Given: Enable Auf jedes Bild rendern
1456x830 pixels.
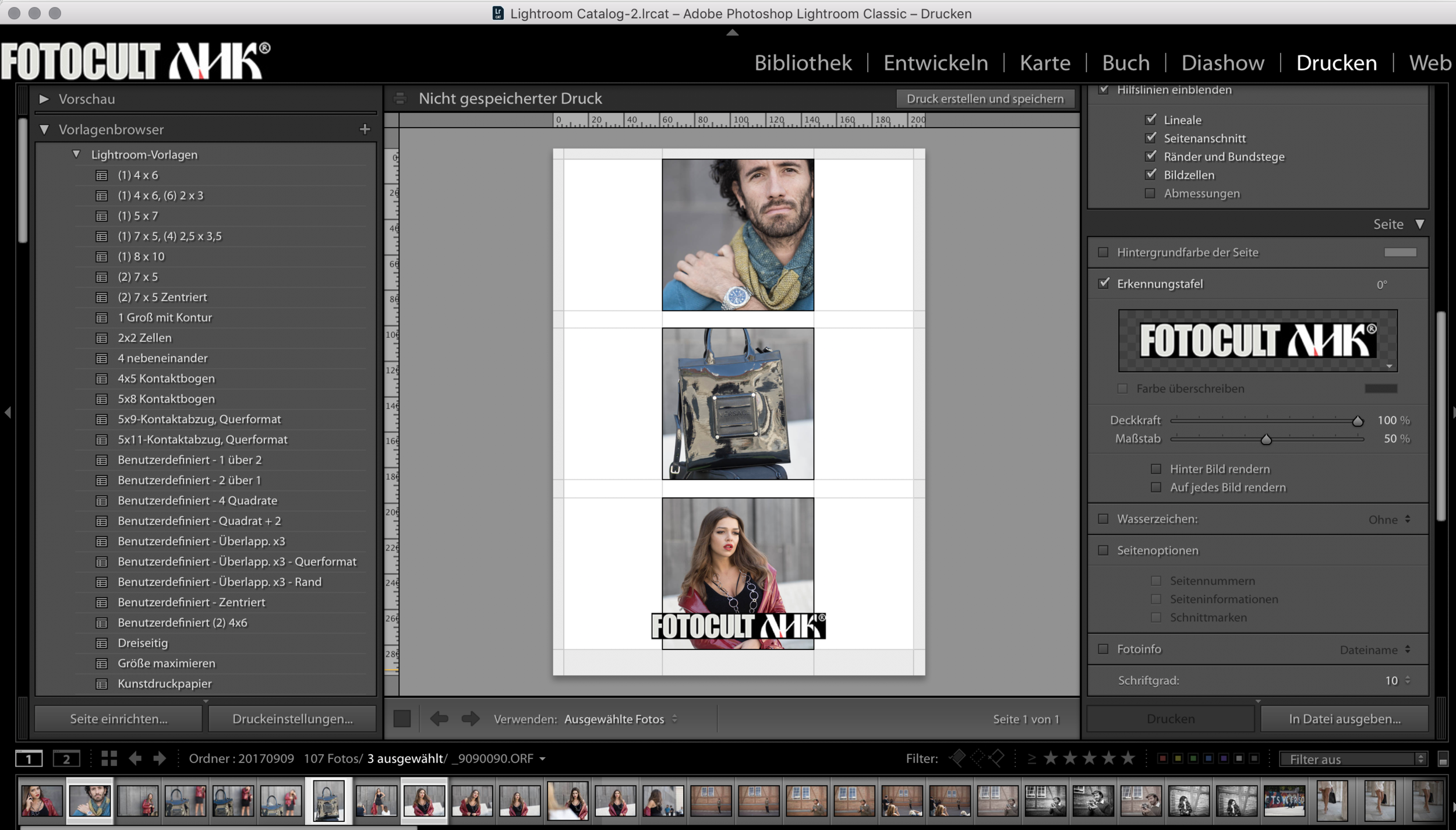Looking at the screenshot, I should (x=1156, y=487).
